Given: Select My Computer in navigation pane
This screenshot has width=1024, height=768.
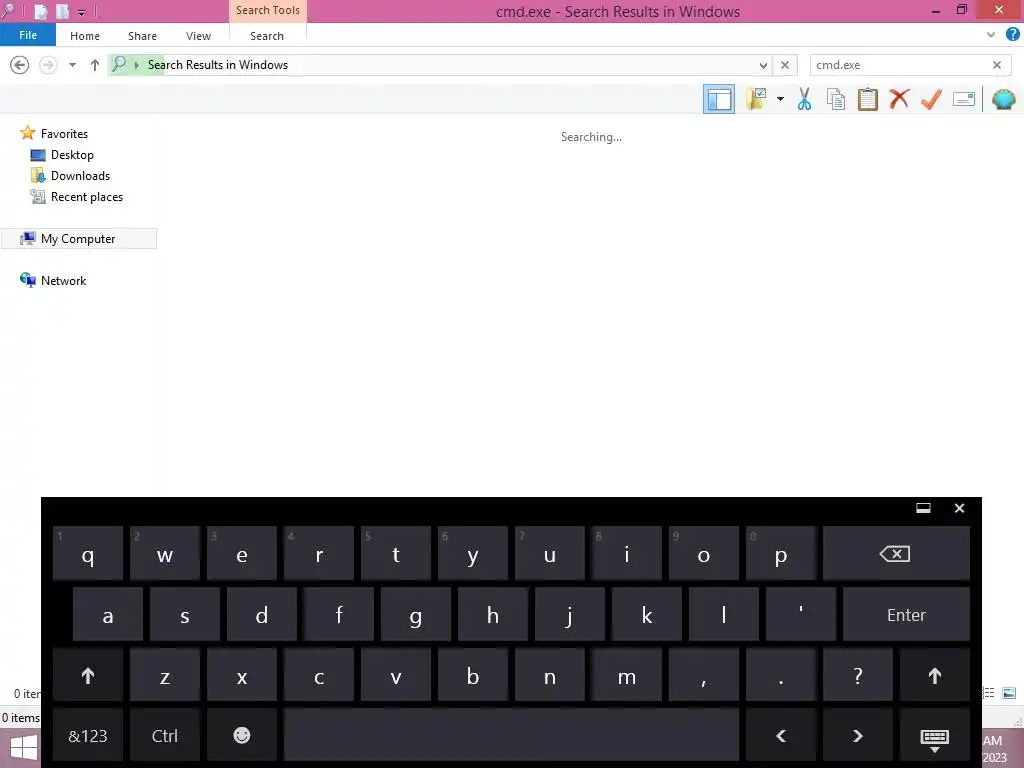Looking at the screenshot, I should 78,238.
